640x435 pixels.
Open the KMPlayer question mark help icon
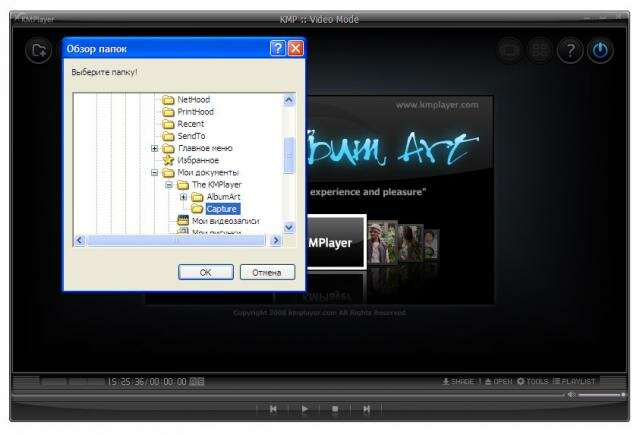pos(570,50)
